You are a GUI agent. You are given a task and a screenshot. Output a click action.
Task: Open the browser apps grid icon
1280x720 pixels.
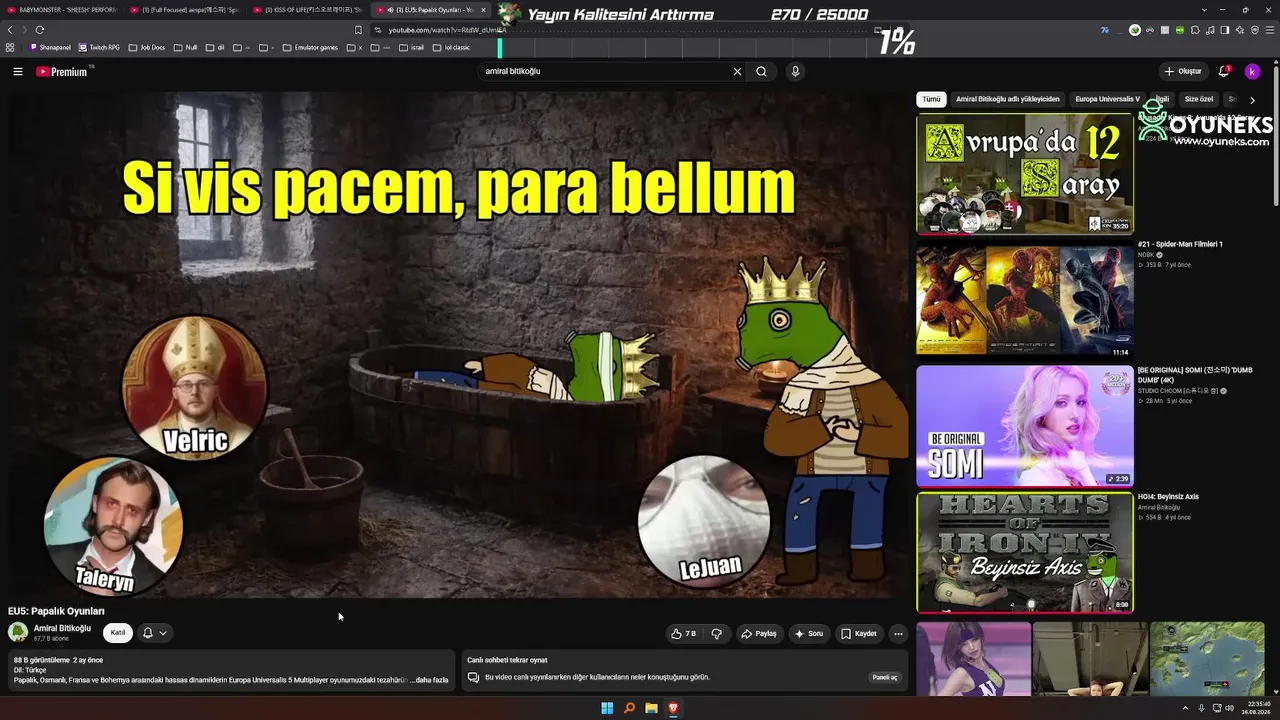click(10, 47)
